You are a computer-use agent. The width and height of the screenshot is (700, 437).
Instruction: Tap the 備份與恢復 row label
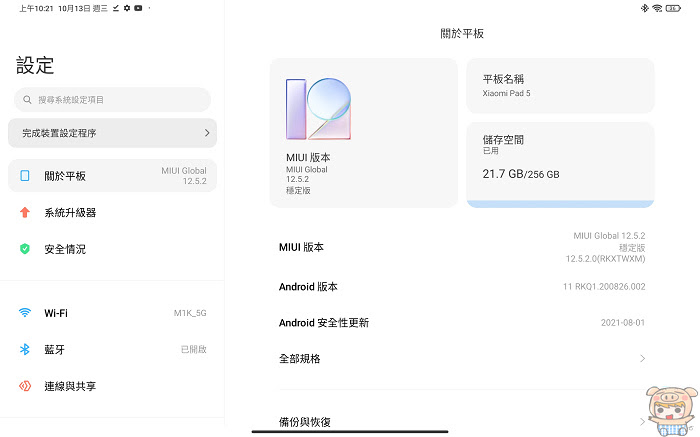[x=304, y=421]
